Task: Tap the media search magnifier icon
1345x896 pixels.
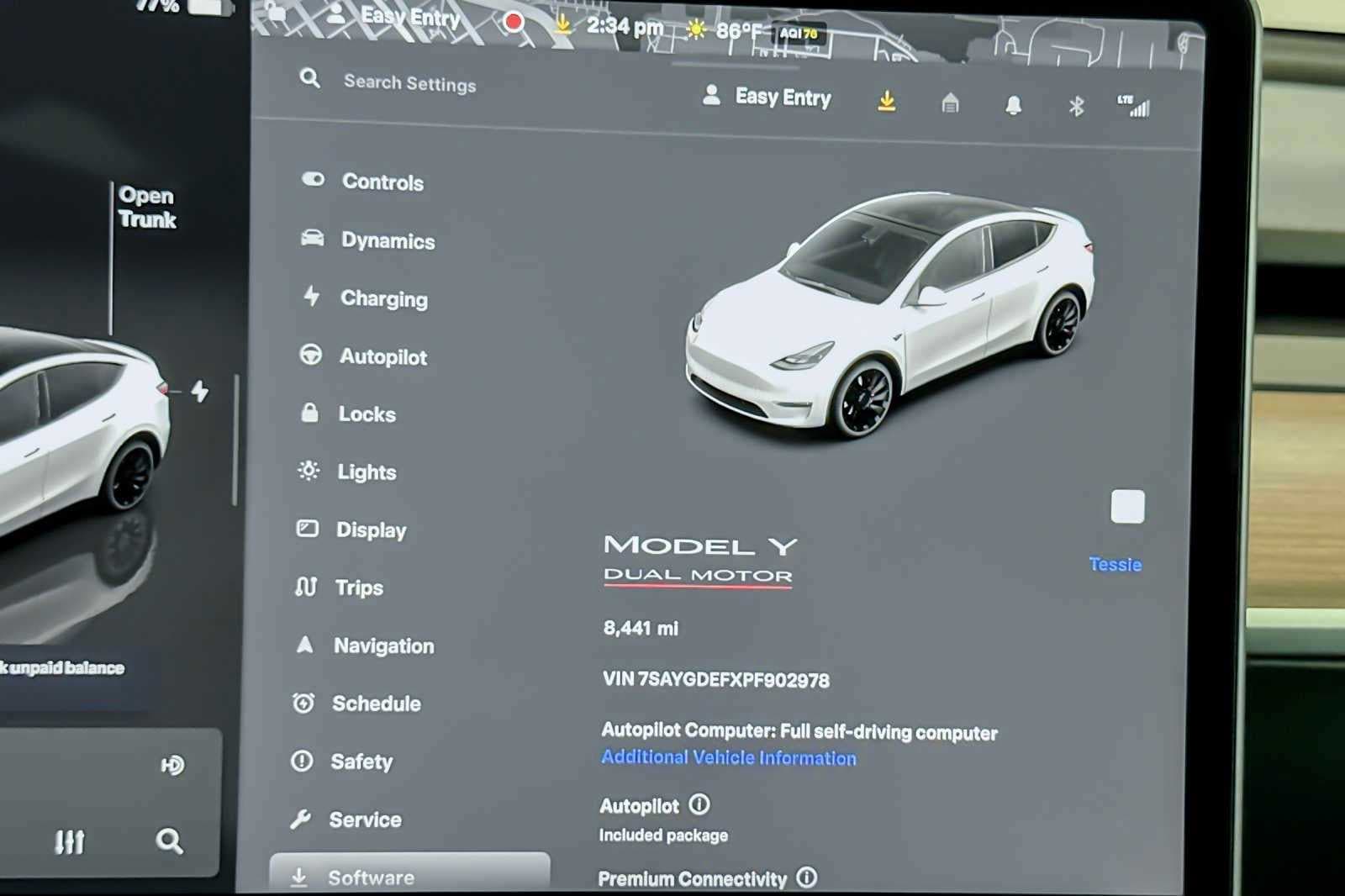Action: pos(169,841)
